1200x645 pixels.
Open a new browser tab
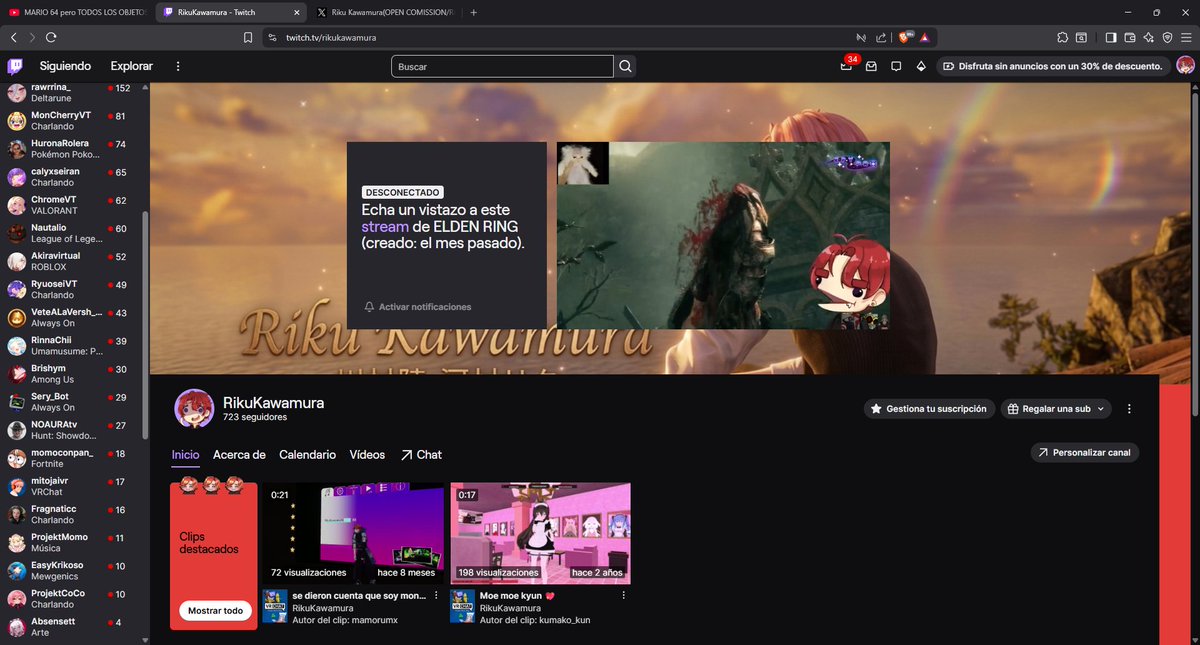click(473, 12)
